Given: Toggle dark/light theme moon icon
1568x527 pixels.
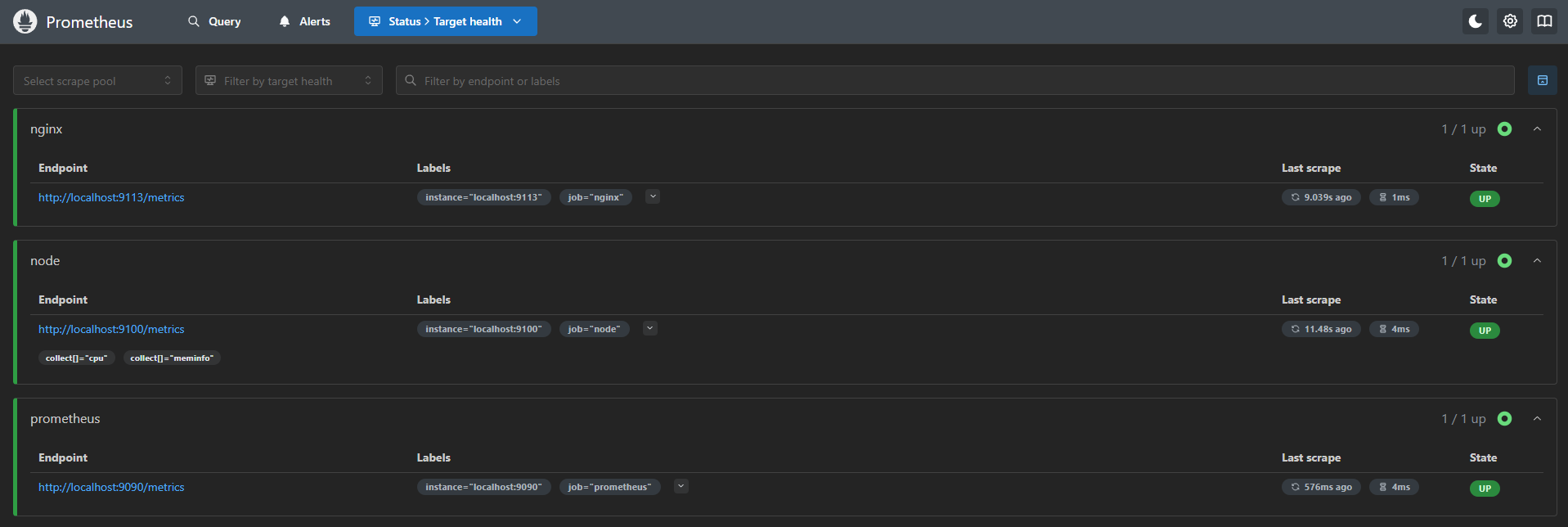Looking at the screenshot, I should (1476, 21).
